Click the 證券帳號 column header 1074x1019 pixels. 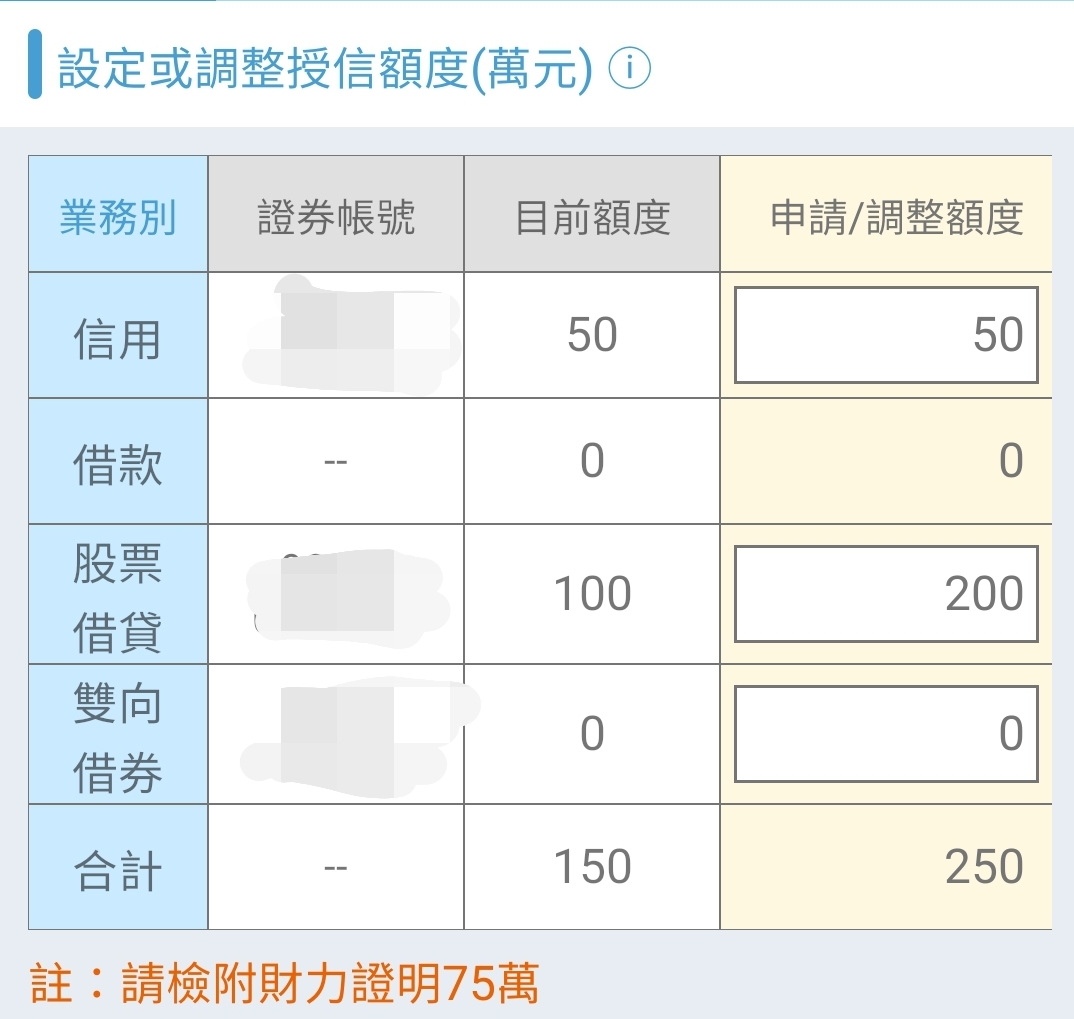[334, 213]
